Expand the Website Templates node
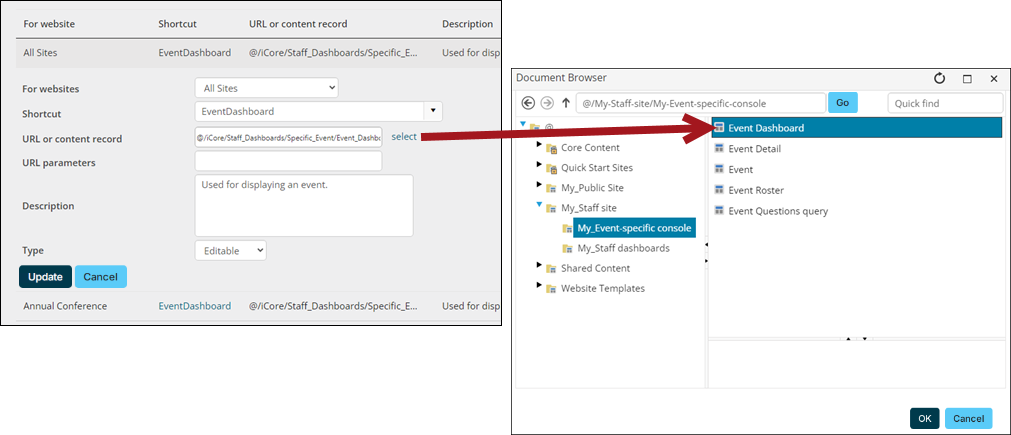 tap(539, 285)
